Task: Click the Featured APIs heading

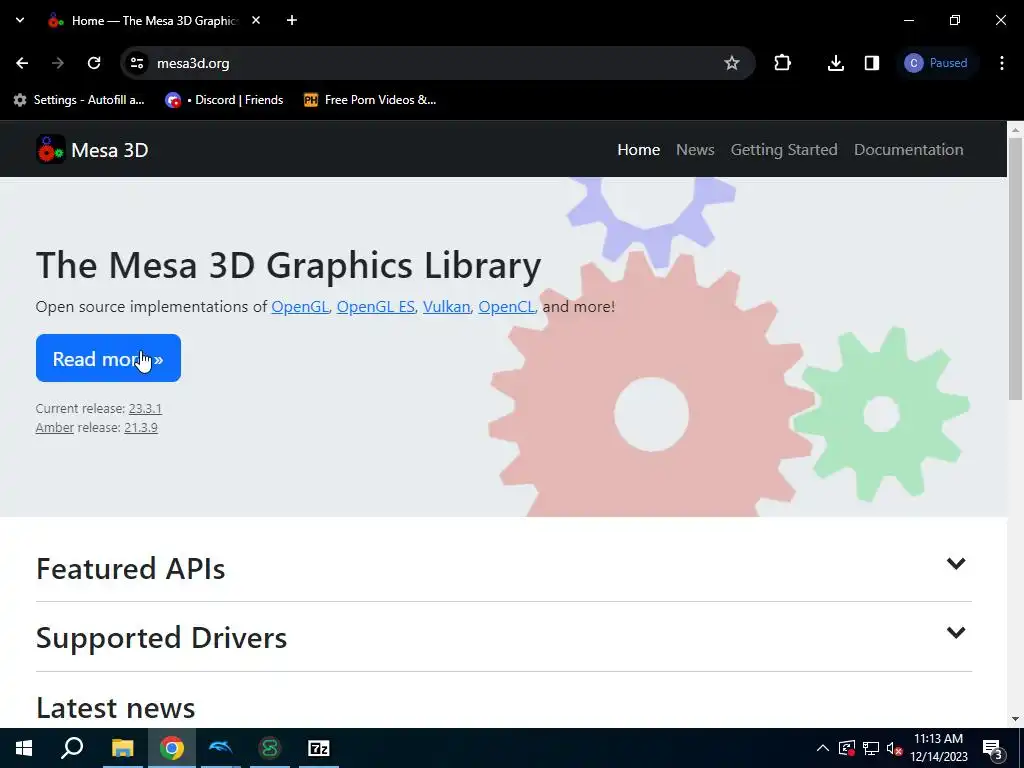Action: click(x=131, y=569)
